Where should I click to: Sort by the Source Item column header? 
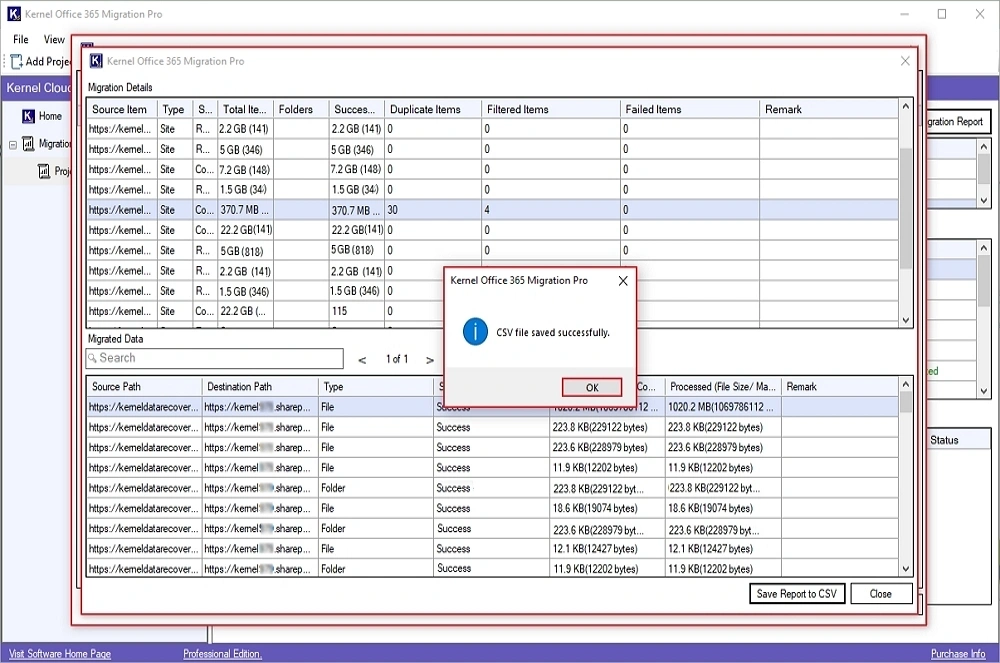coord(119,109)
